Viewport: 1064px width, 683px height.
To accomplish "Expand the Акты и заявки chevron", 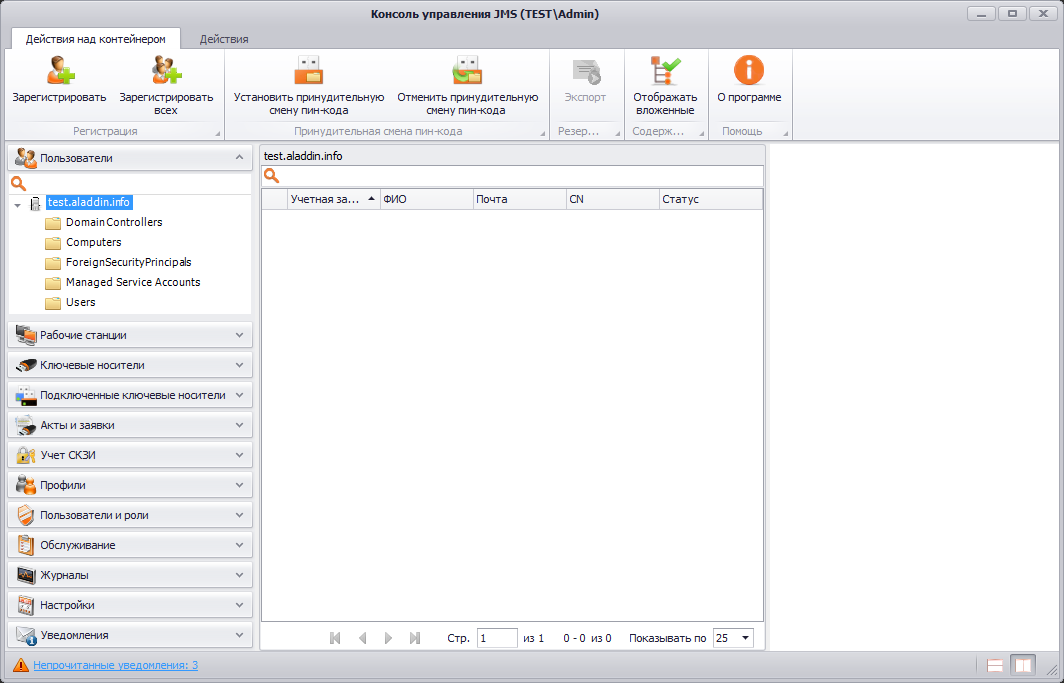I will click(x=240, y=425).
